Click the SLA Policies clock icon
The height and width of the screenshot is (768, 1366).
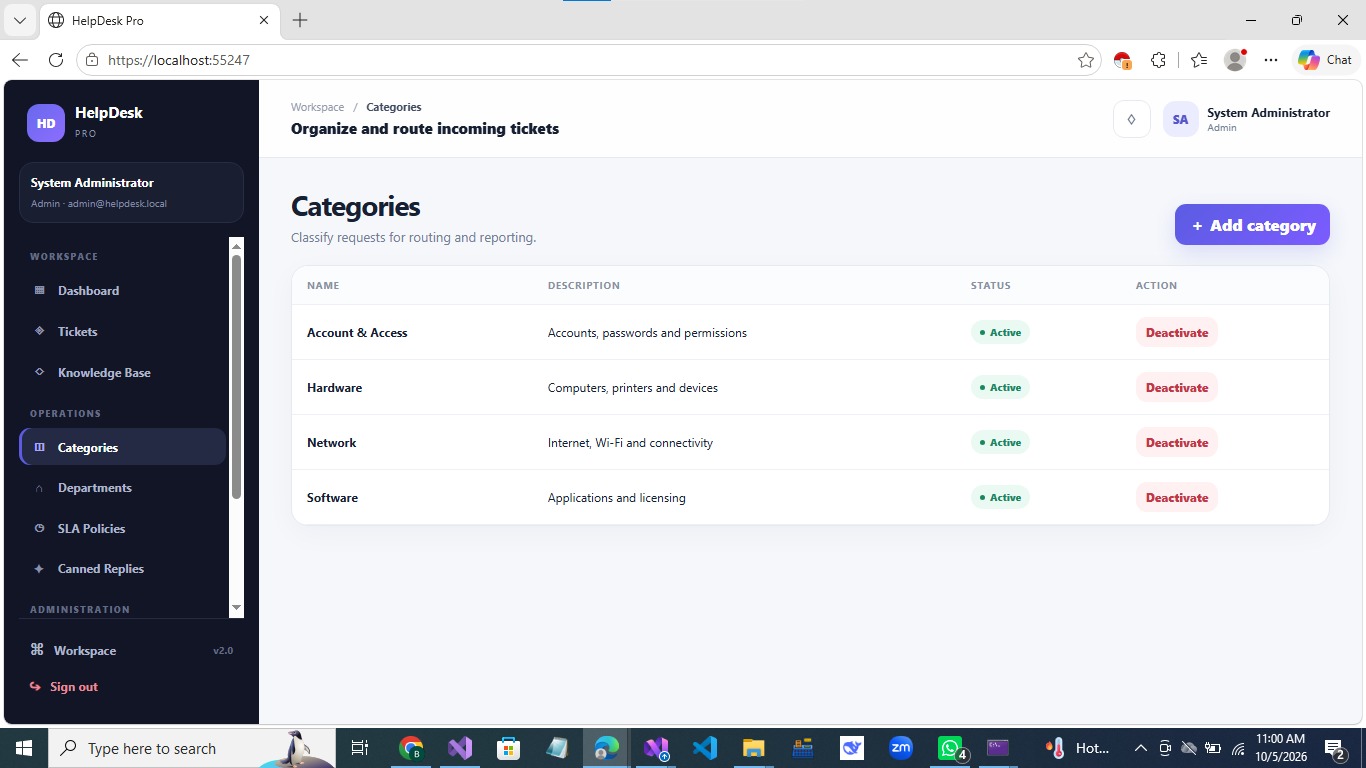pos(40,528)
